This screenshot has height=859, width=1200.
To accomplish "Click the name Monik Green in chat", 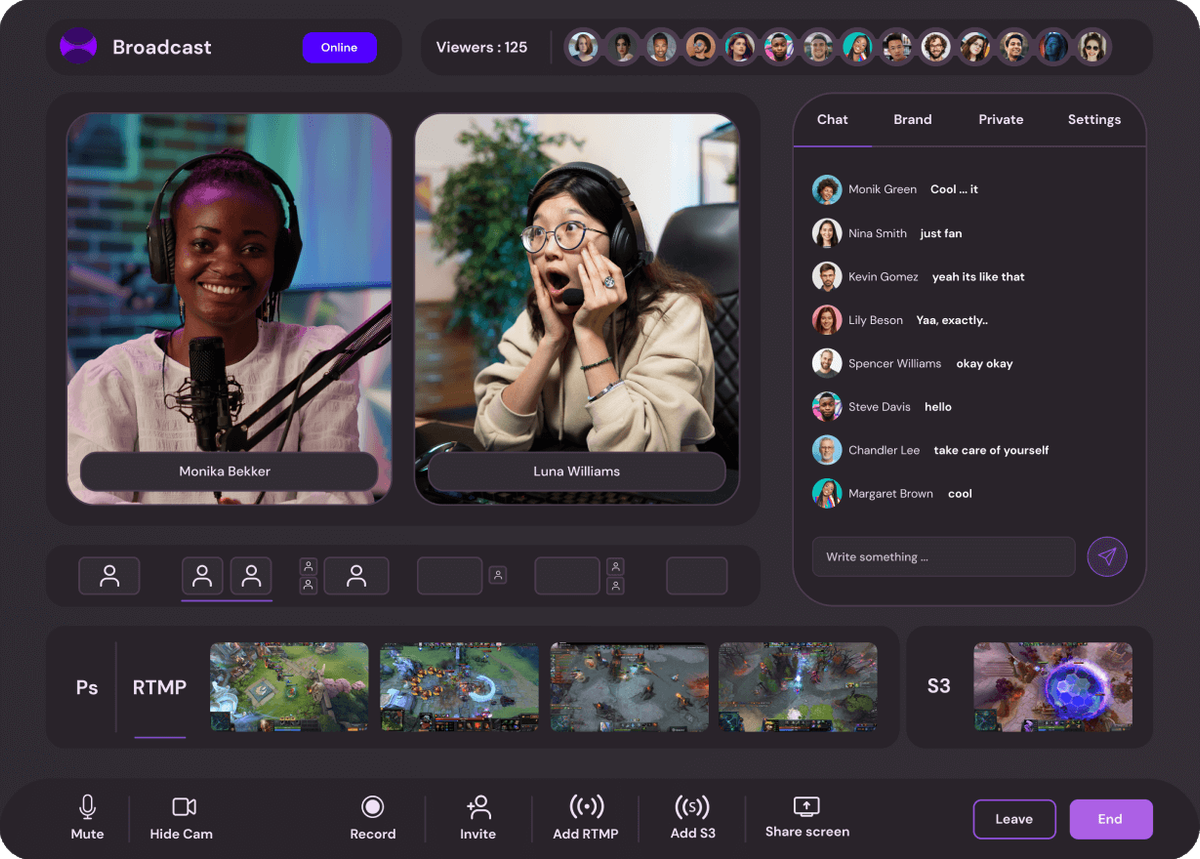I will [x=882, y=189].
